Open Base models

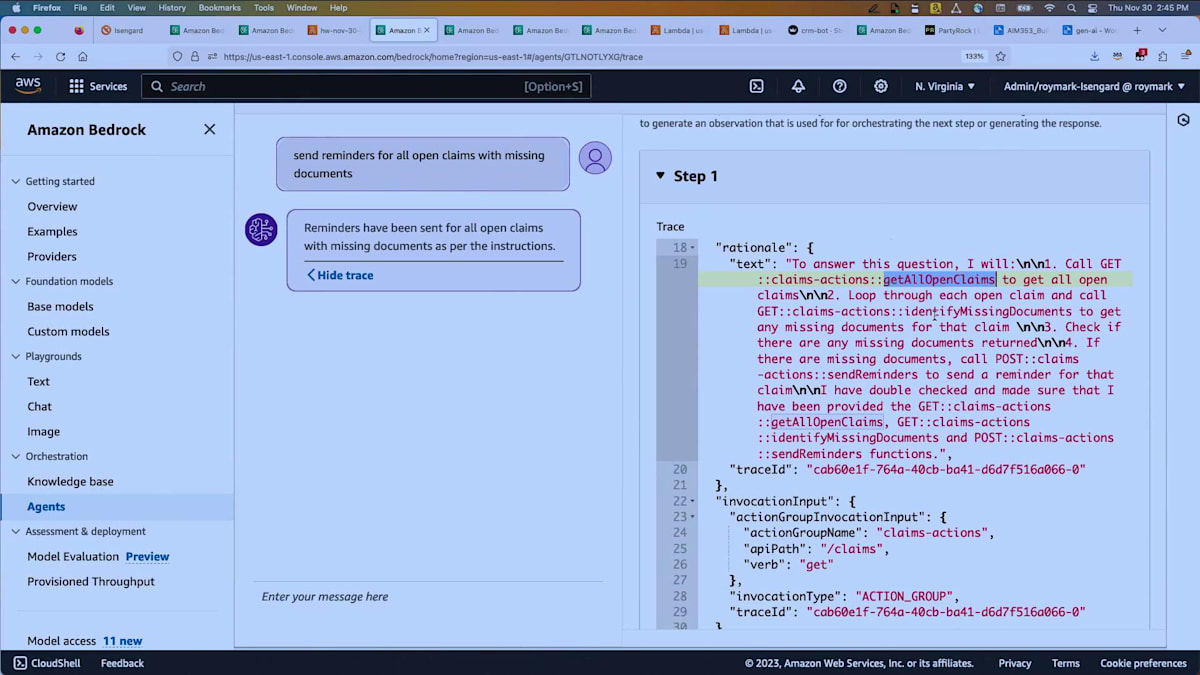click(x=60, y=306)
